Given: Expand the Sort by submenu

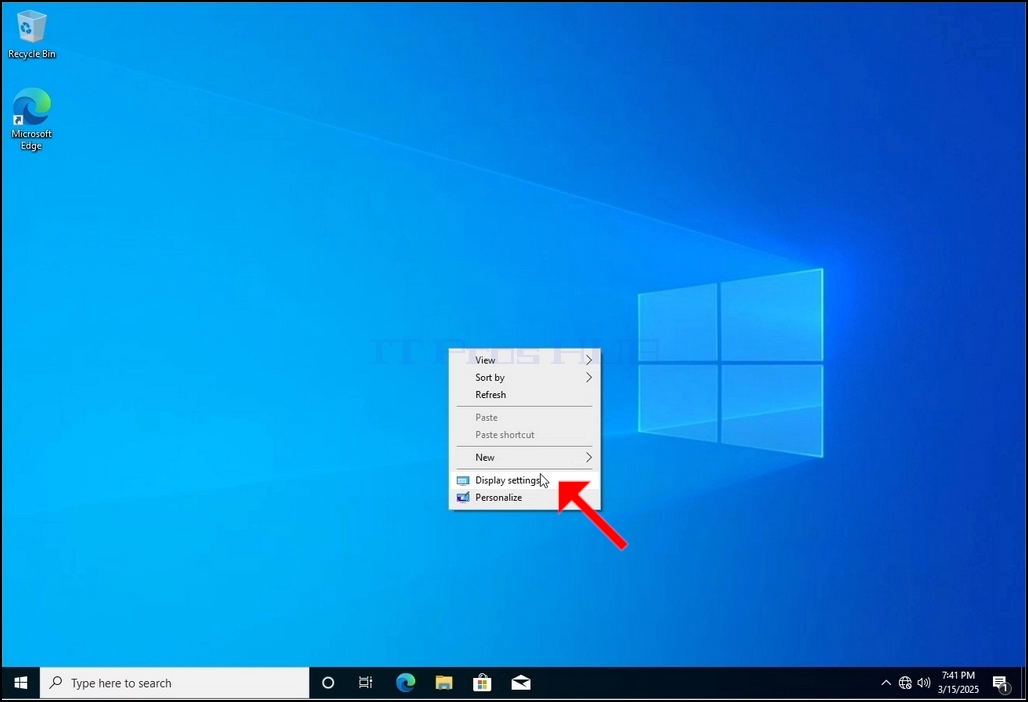Looking at the screenshot, I should (x=524, y=378).
